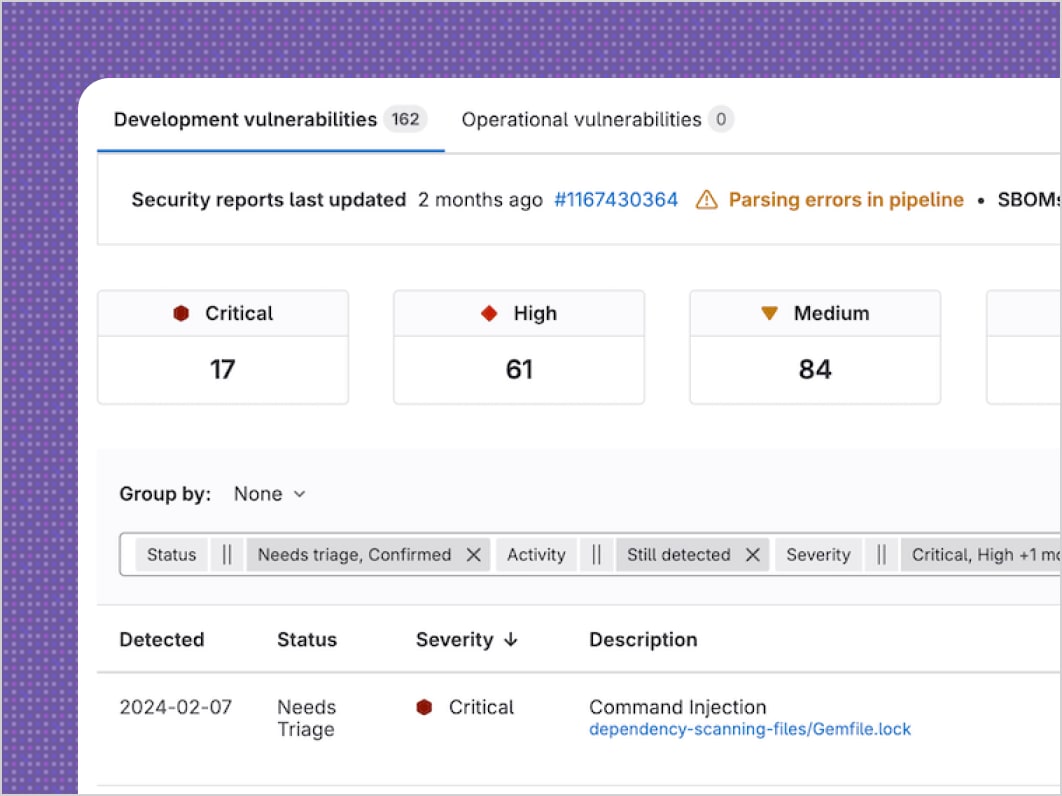Screen dimensions: 1062x796
Task: Click the High severity diamond icon
Action: pos(489,313)
